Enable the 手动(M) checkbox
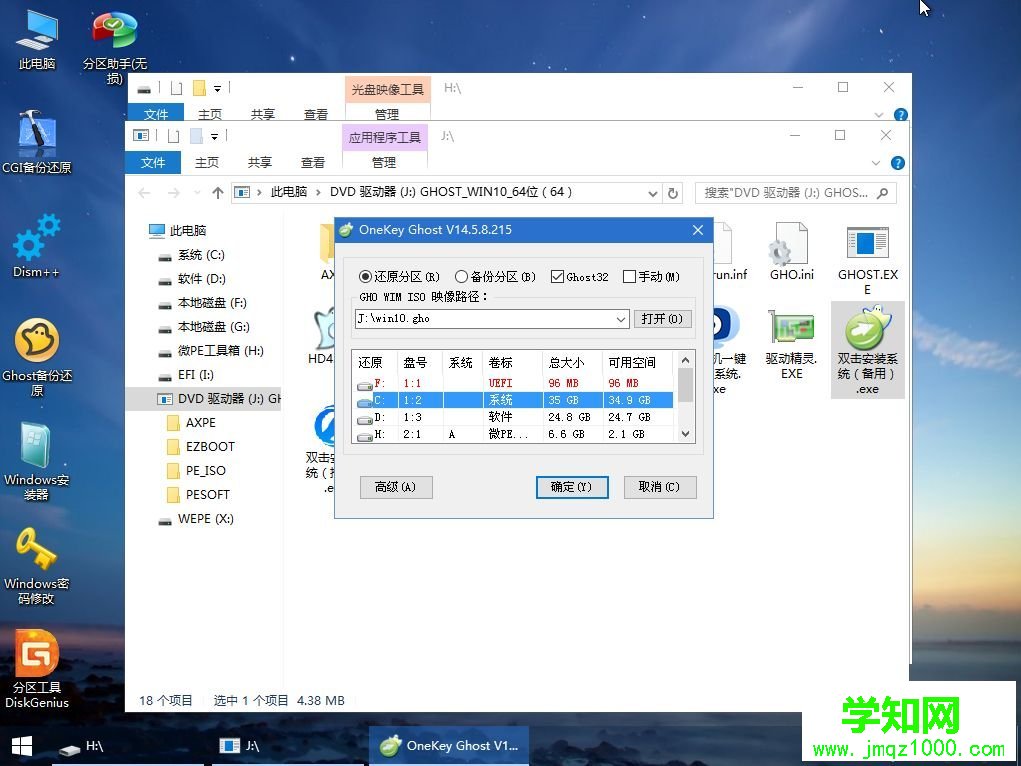The width and height of the screenshot is (1021, 766). coord(629,277)
